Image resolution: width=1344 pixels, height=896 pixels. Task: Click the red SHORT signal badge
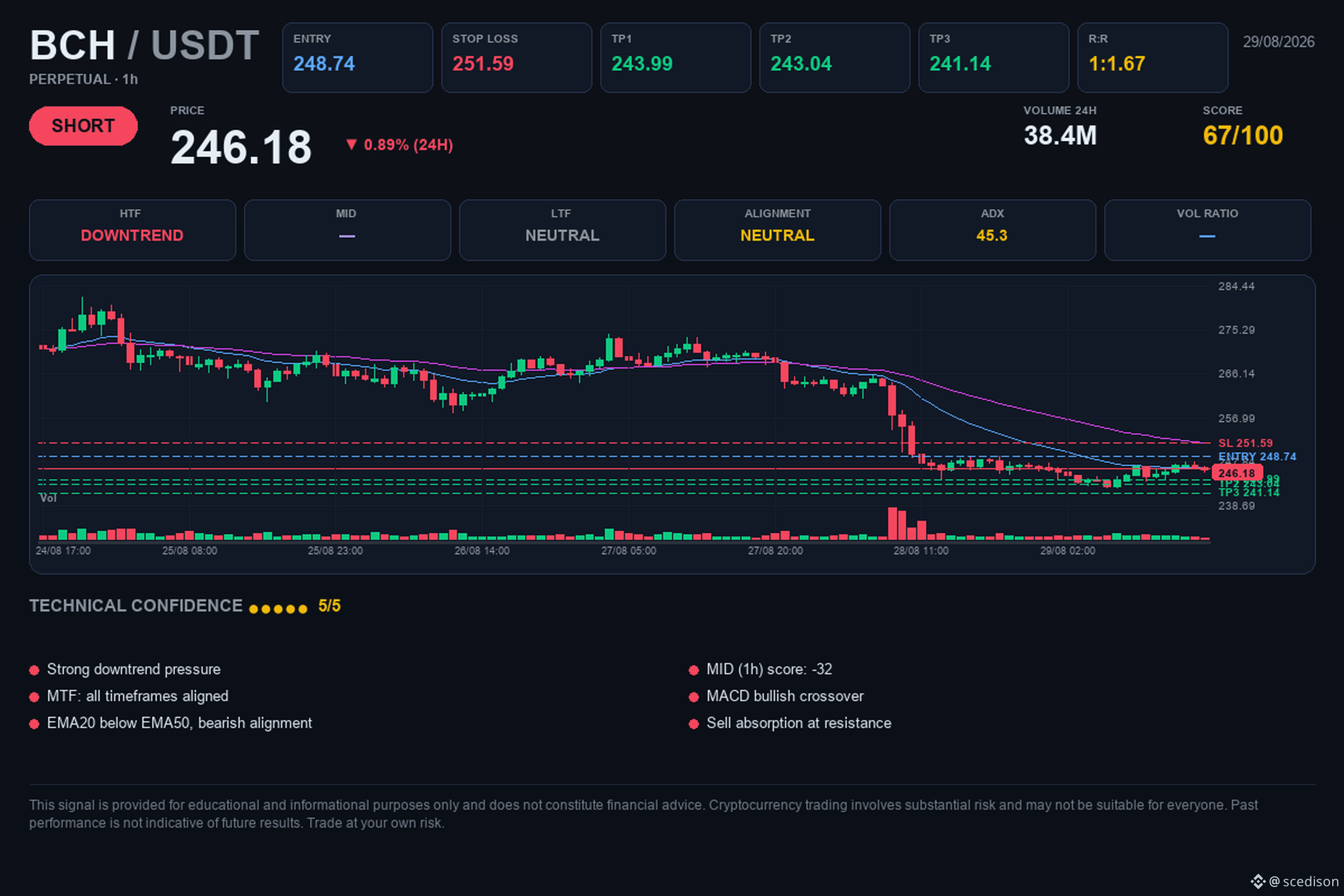(83, 125)
